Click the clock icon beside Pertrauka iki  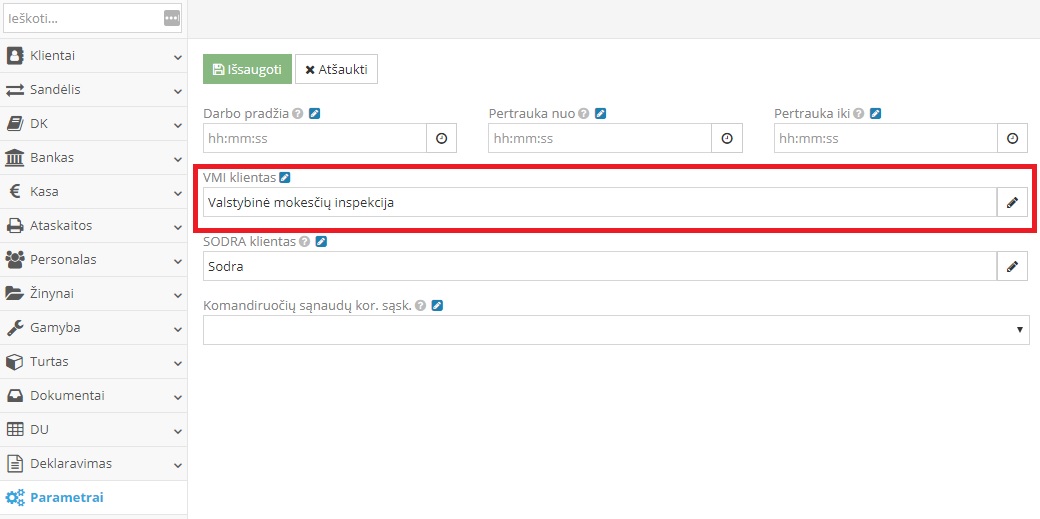(x=1012, y=138)
